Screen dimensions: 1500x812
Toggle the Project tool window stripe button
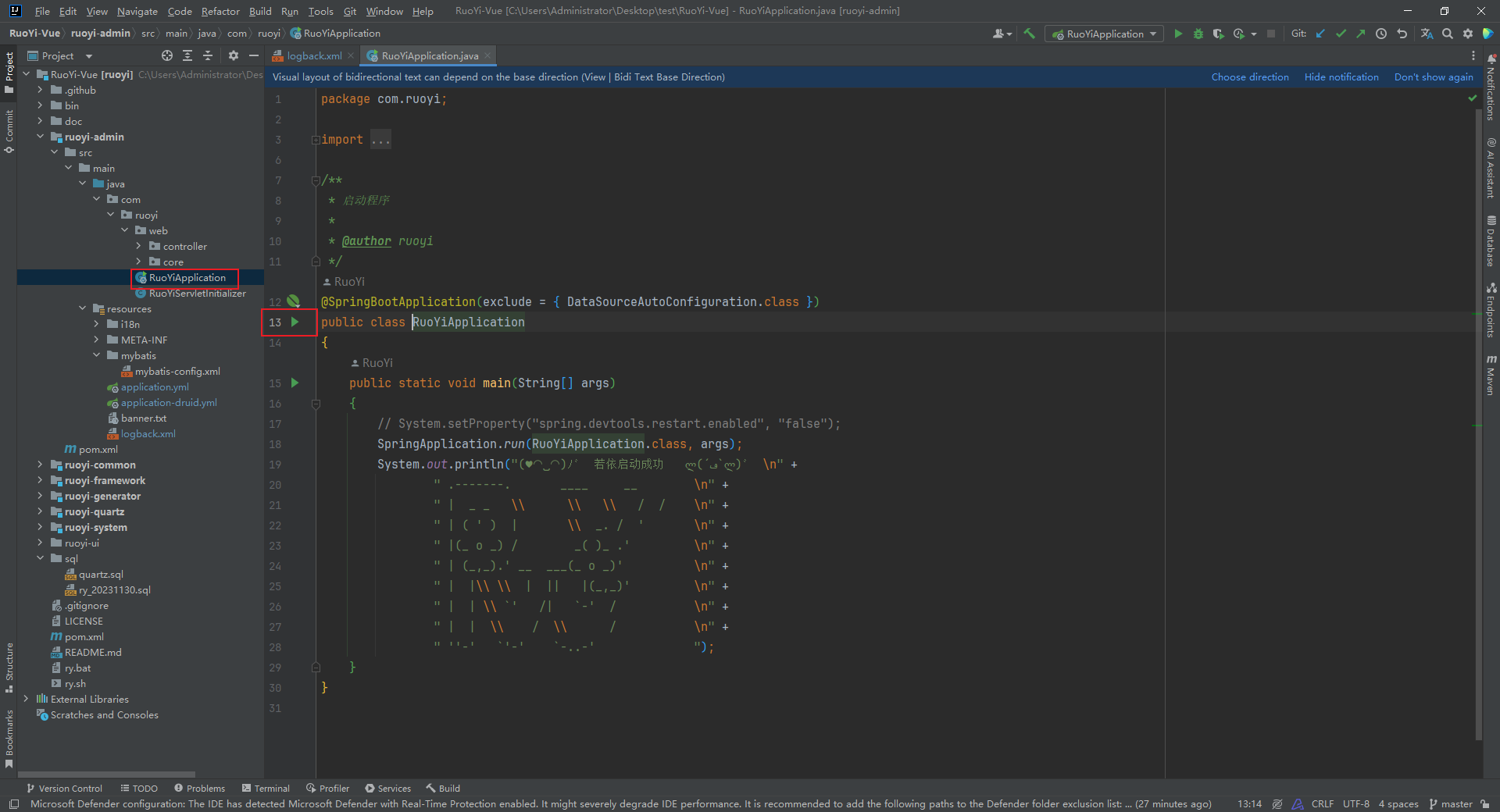tap(9, 73)
